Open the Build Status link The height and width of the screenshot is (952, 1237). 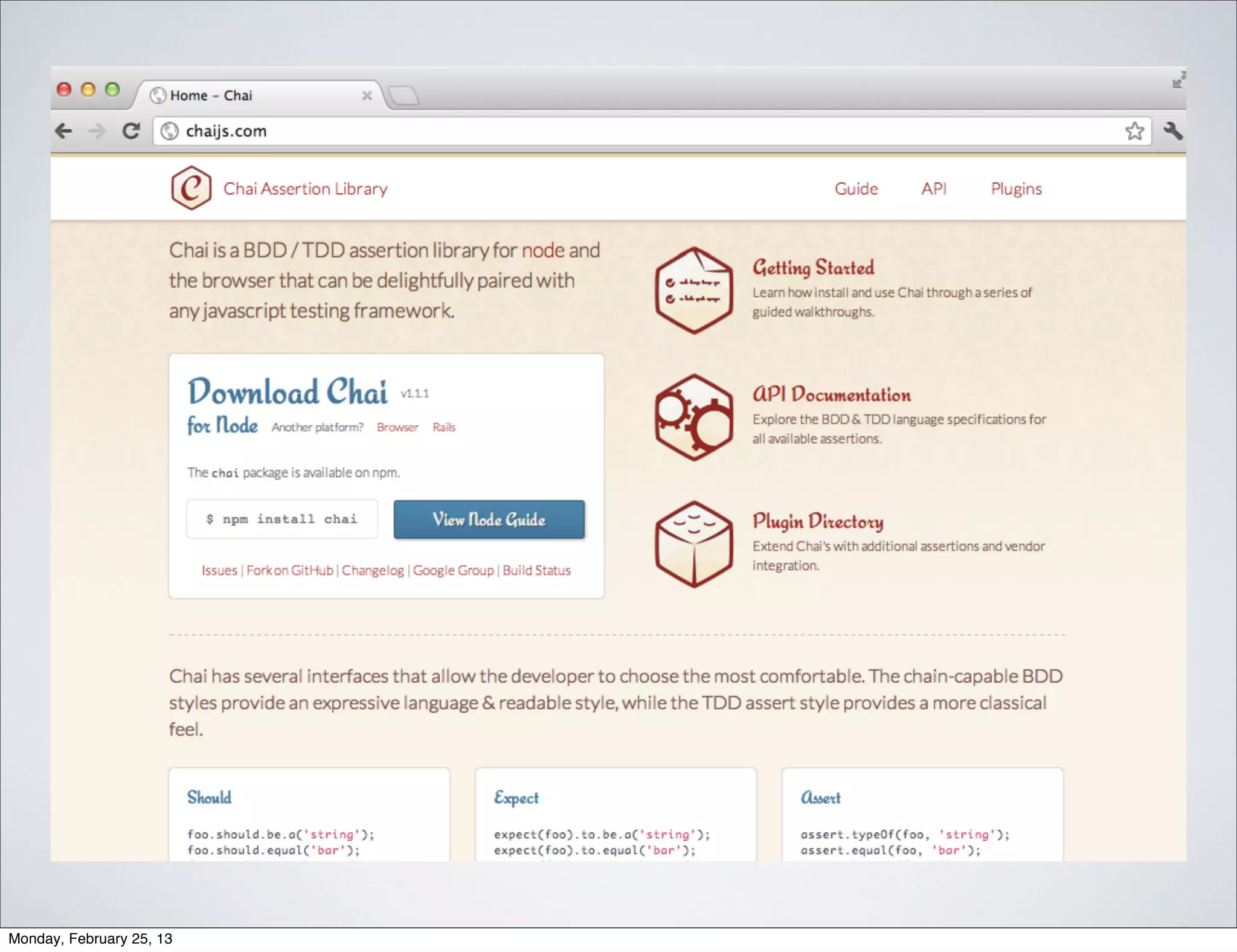pos(536,570)
